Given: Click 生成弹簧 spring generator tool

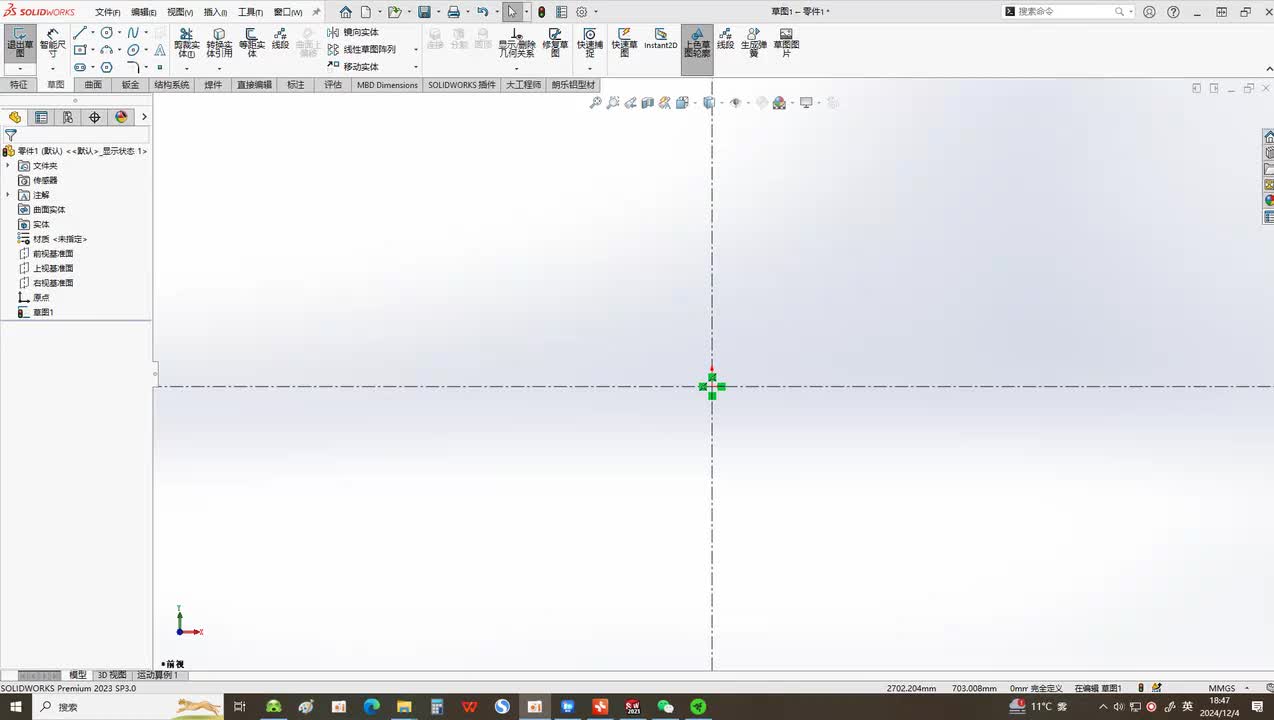Looking at the screenshot, I should coord(754,42).
